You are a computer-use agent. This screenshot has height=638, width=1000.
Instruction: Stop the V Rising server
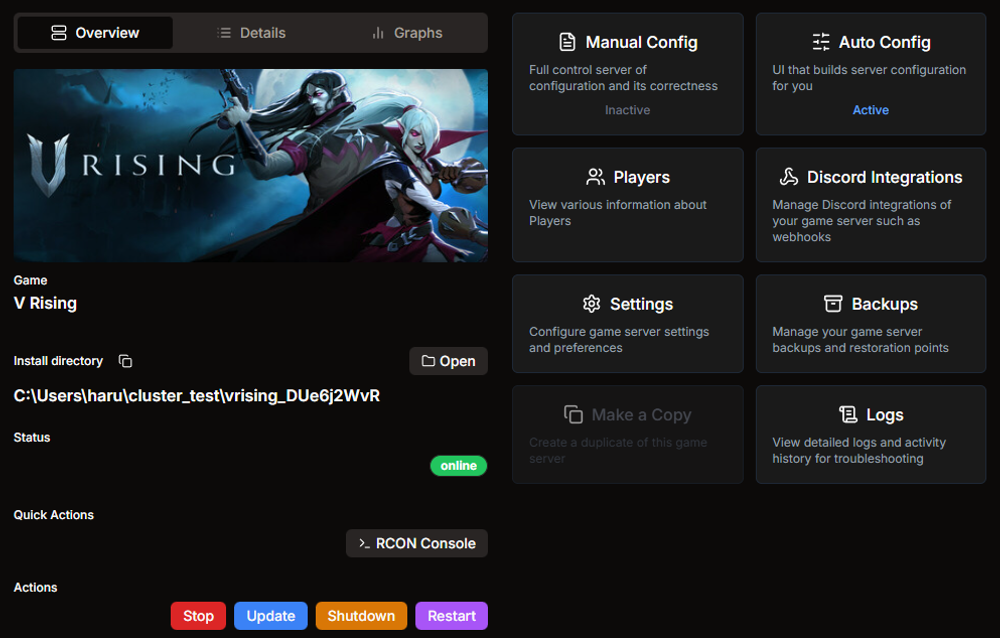coord(198,616)
